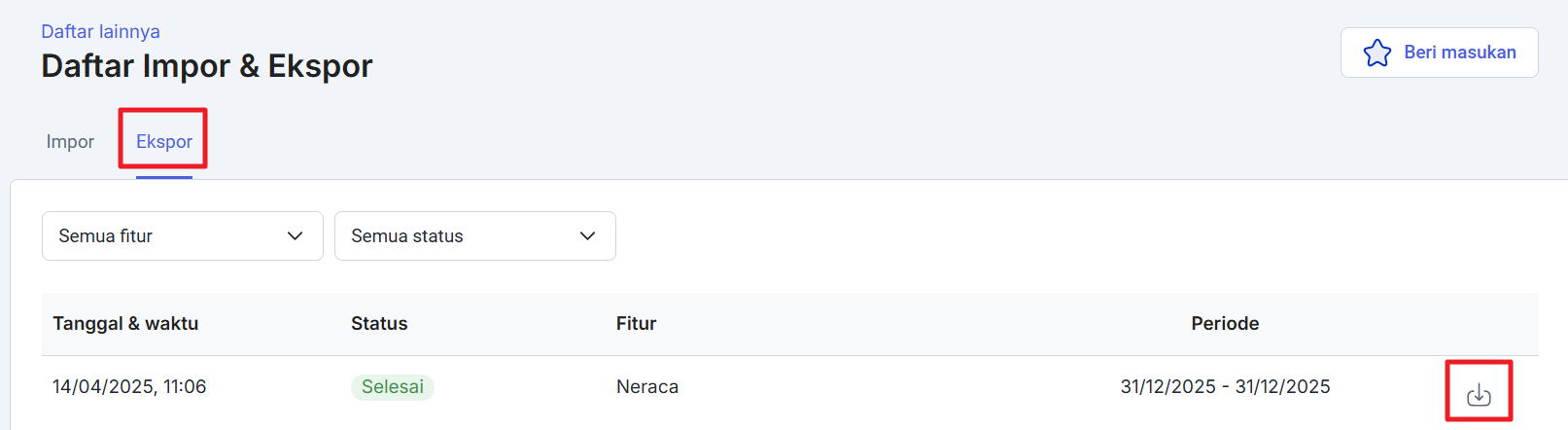Open the Semua fitur dropdown
This screenshot has width=1568, height=430.
pos(183,235)
